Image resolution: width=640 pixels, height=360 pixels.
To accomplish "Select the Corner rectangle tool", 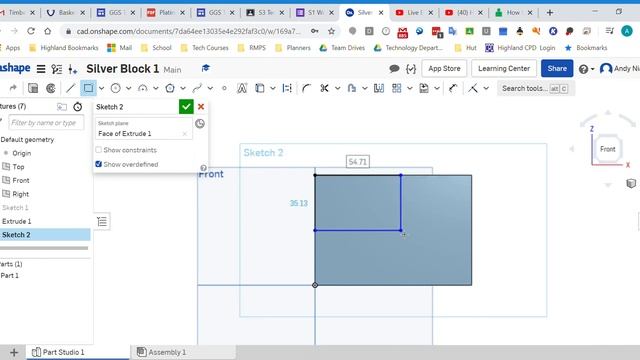I will [88, 88].
